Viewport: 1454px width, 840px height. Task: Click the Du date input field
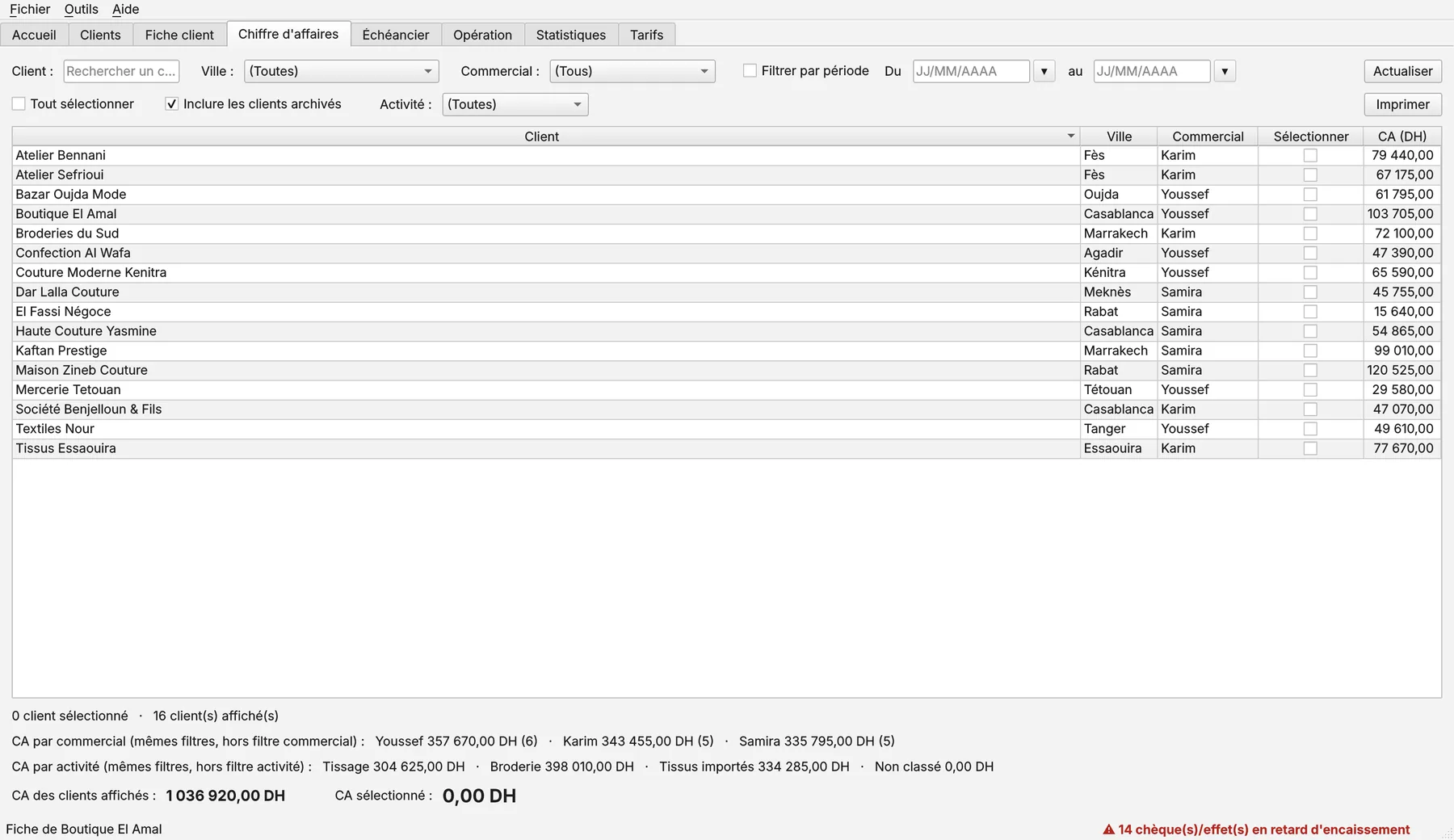(971, 71)
